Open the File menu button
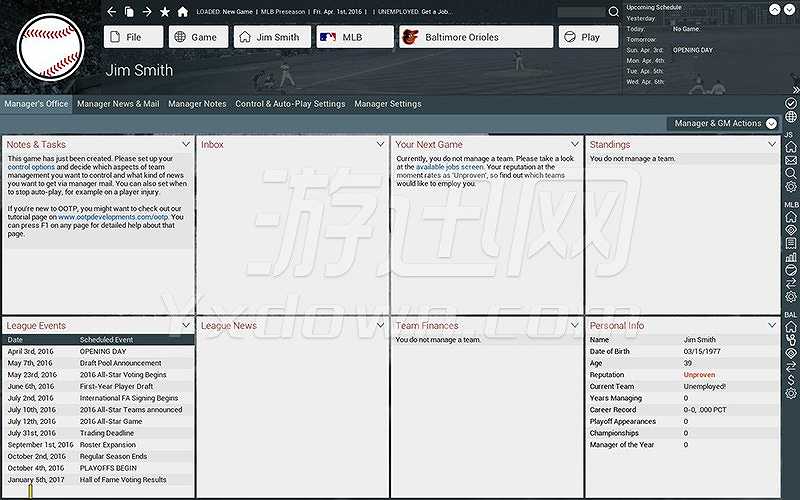 [134, 37]
